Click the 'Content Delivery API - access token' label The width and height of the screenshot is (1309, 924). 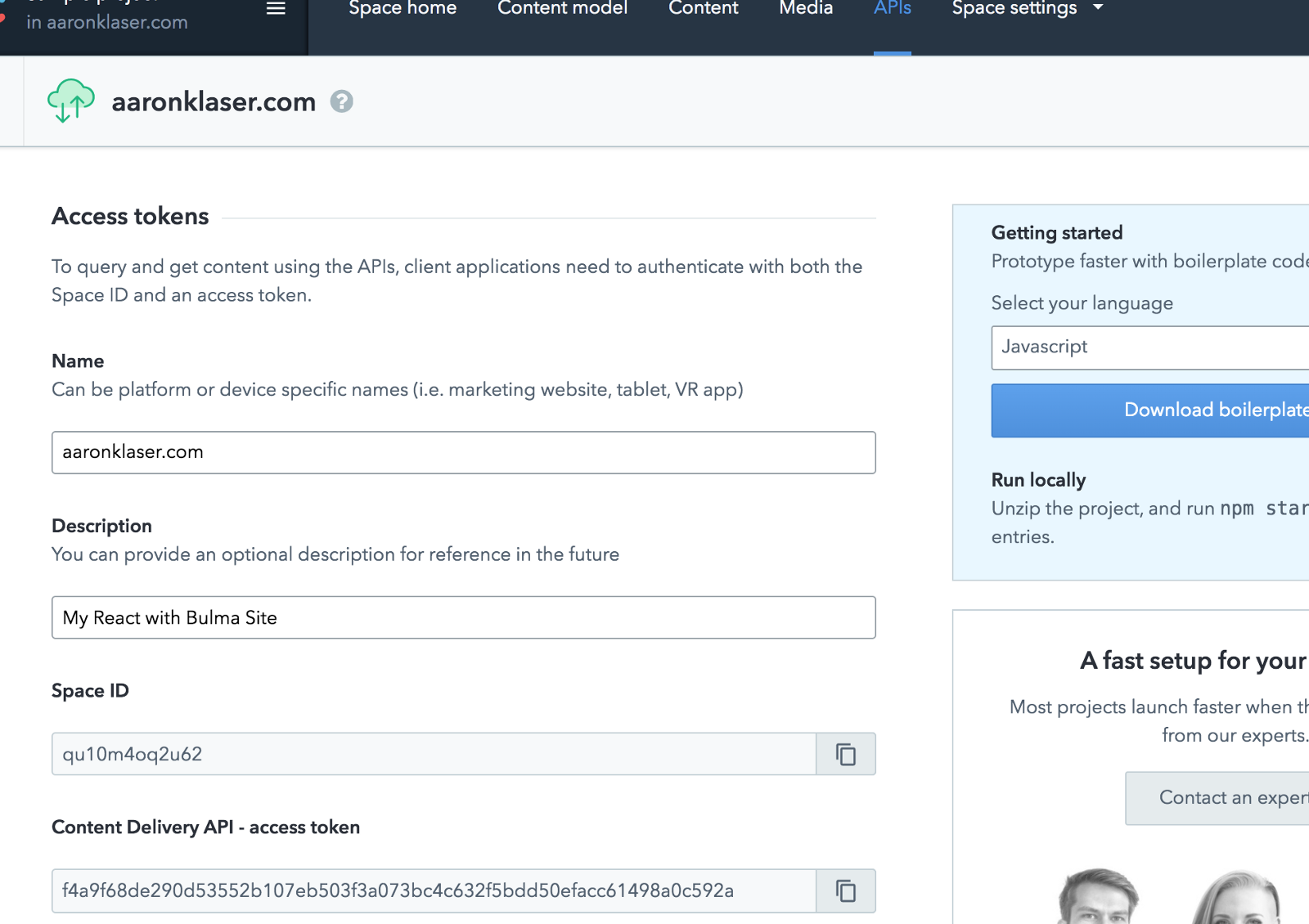click(205, 828)
